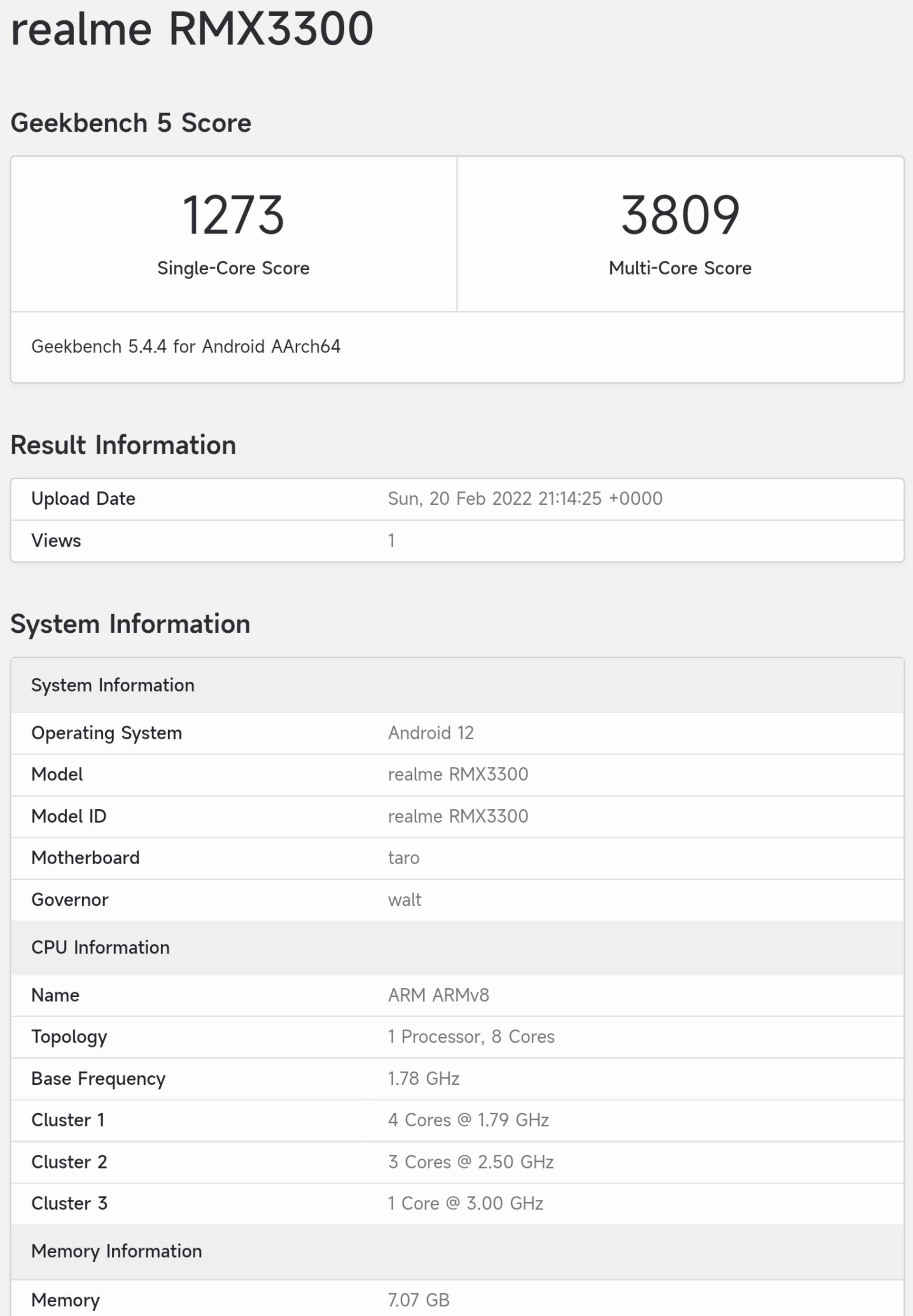Click the Multi-Core Score label

[x=680, y=268]
